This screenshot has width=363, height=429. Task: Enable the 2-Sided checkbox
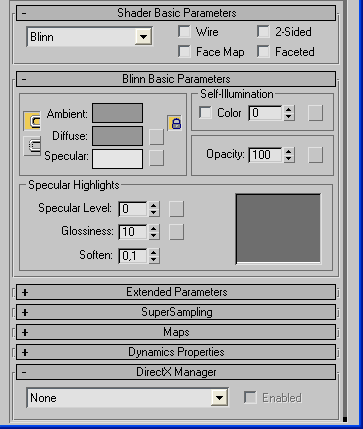pyautogui.click(x=263, y=32)
